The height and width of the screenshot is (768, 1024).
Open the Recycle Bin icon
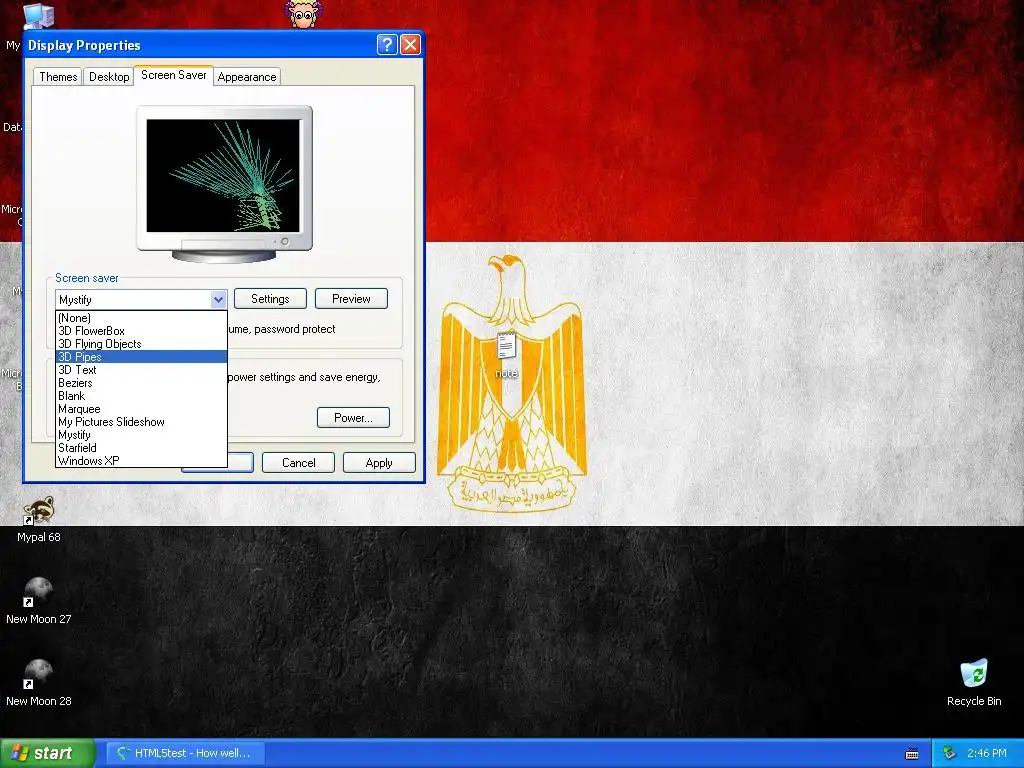coord(974,683)
